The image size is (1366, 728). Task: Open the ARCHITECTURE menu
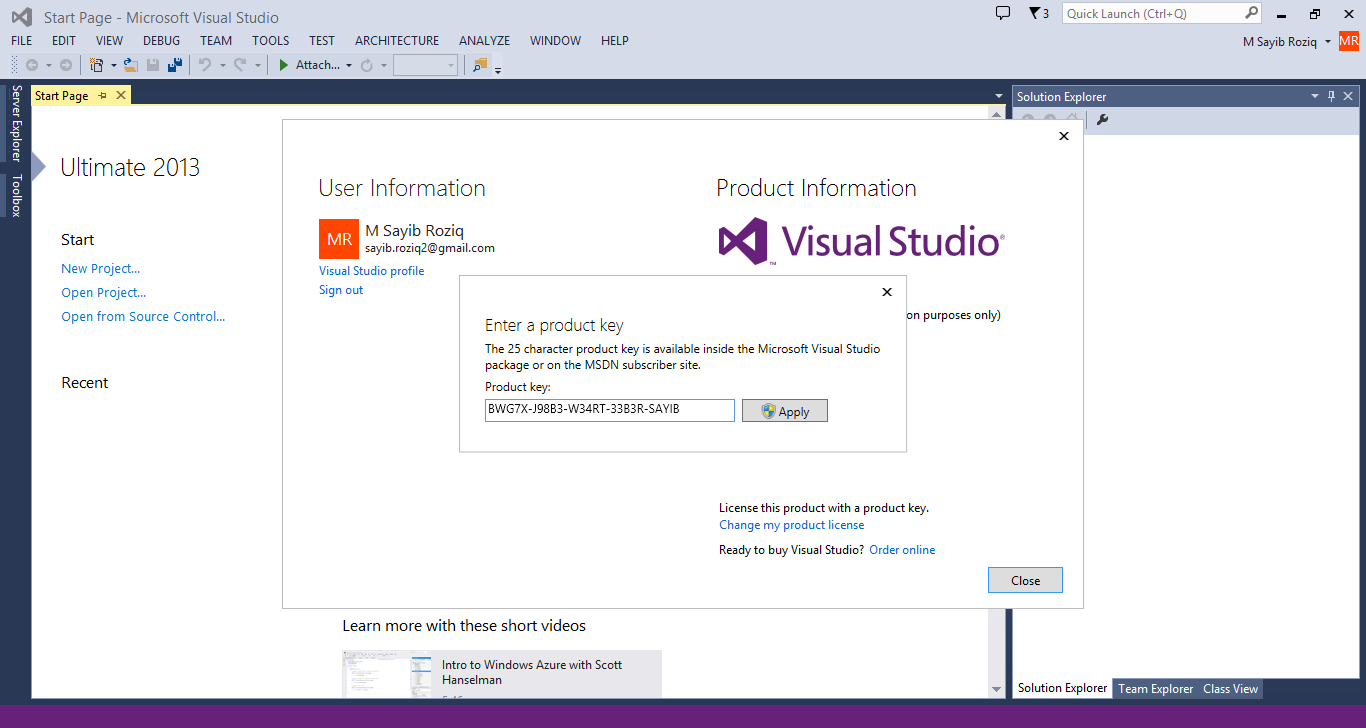397,41
